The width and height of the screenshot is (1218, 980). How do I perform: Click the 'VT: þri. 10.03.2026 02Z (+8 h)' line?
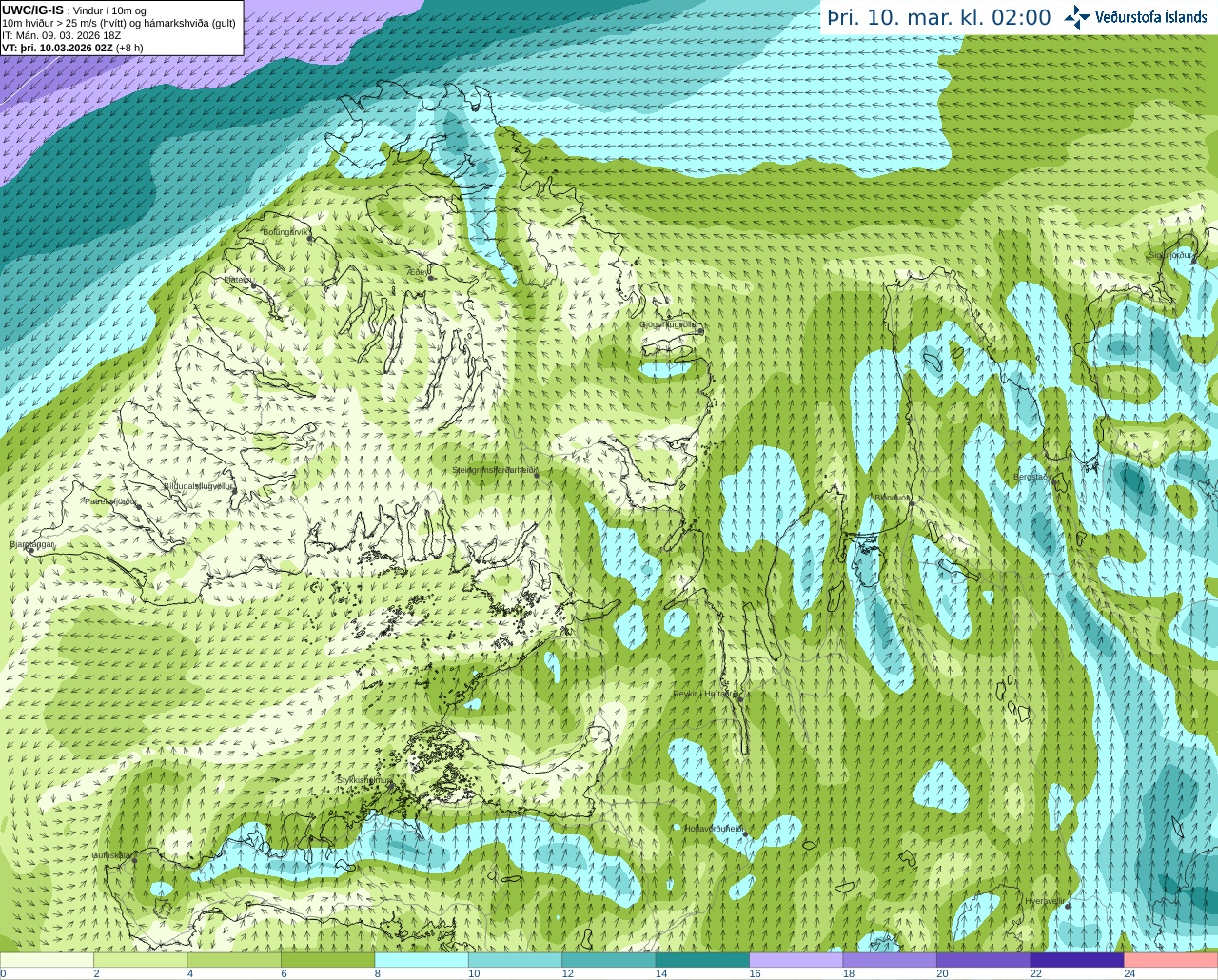[73, 48]
